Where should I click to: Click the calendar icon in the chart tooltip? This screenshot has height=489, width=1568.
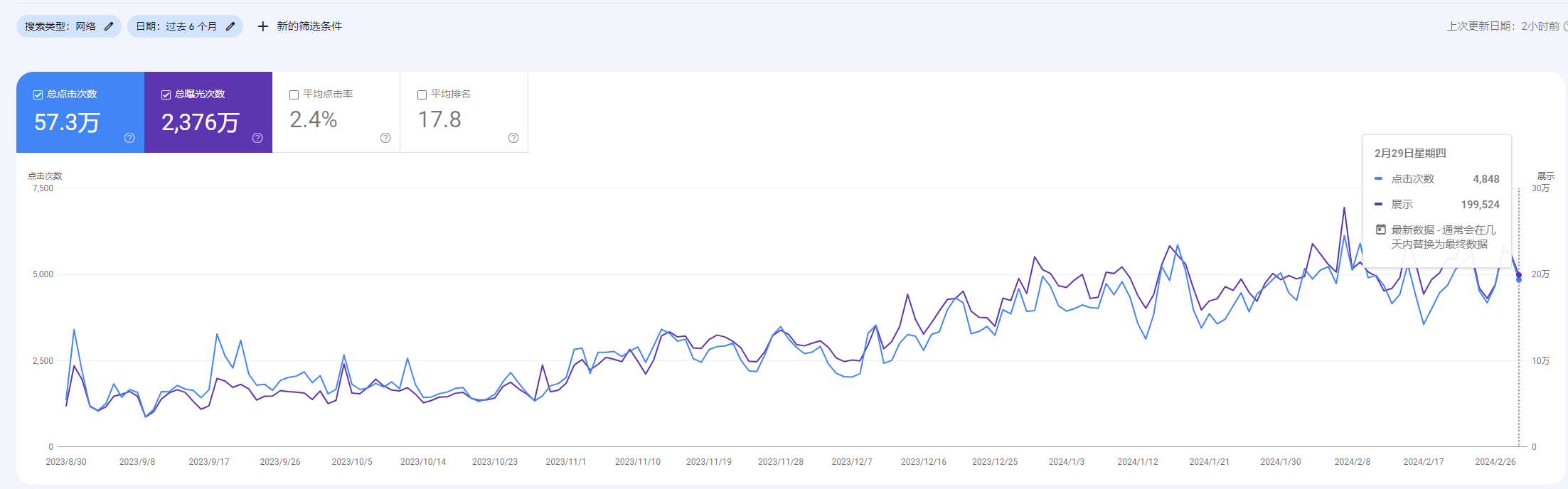tap(1381, 230)
